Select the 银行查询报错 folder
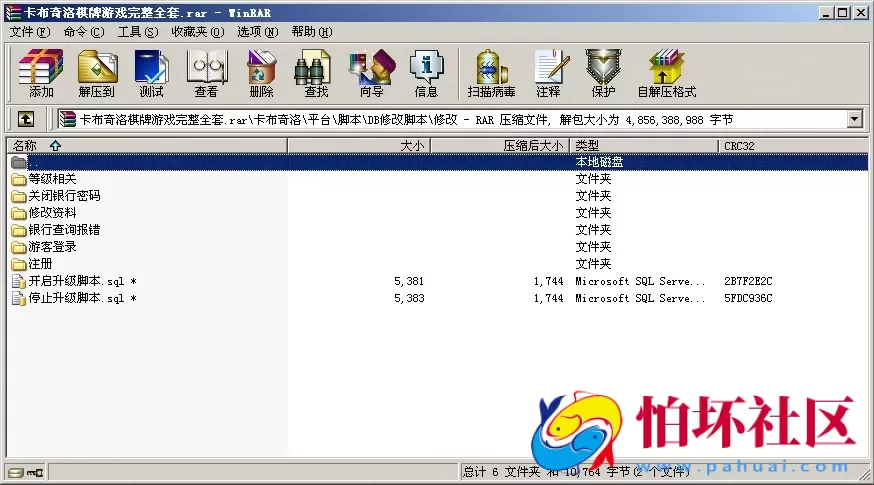 (x=64, y=230)
